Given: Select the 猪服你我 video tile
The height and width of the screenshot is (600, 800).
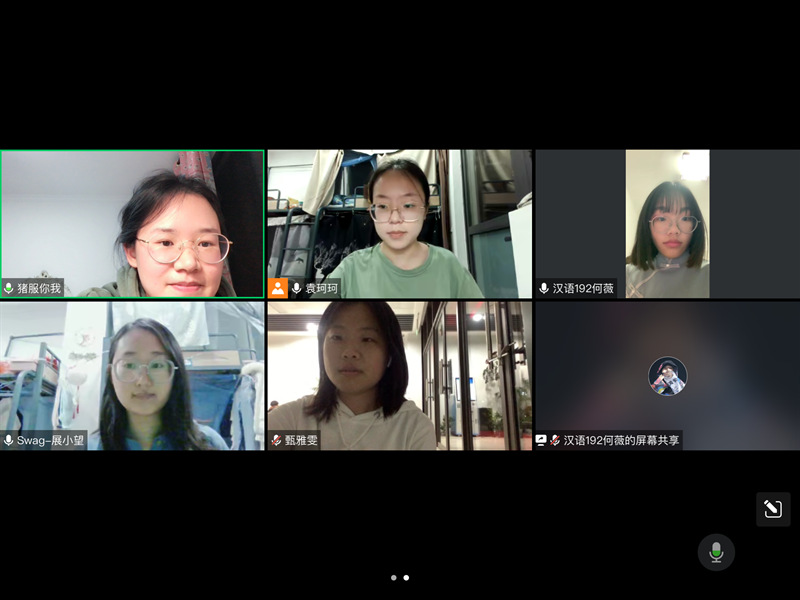Looking at the screenshot, I should point(133,223).
